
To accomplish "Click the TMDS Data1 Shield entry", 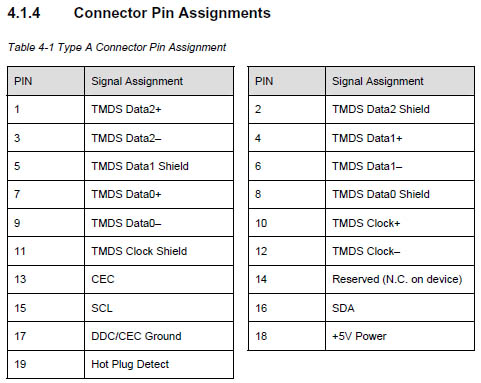I will [159, 166].
